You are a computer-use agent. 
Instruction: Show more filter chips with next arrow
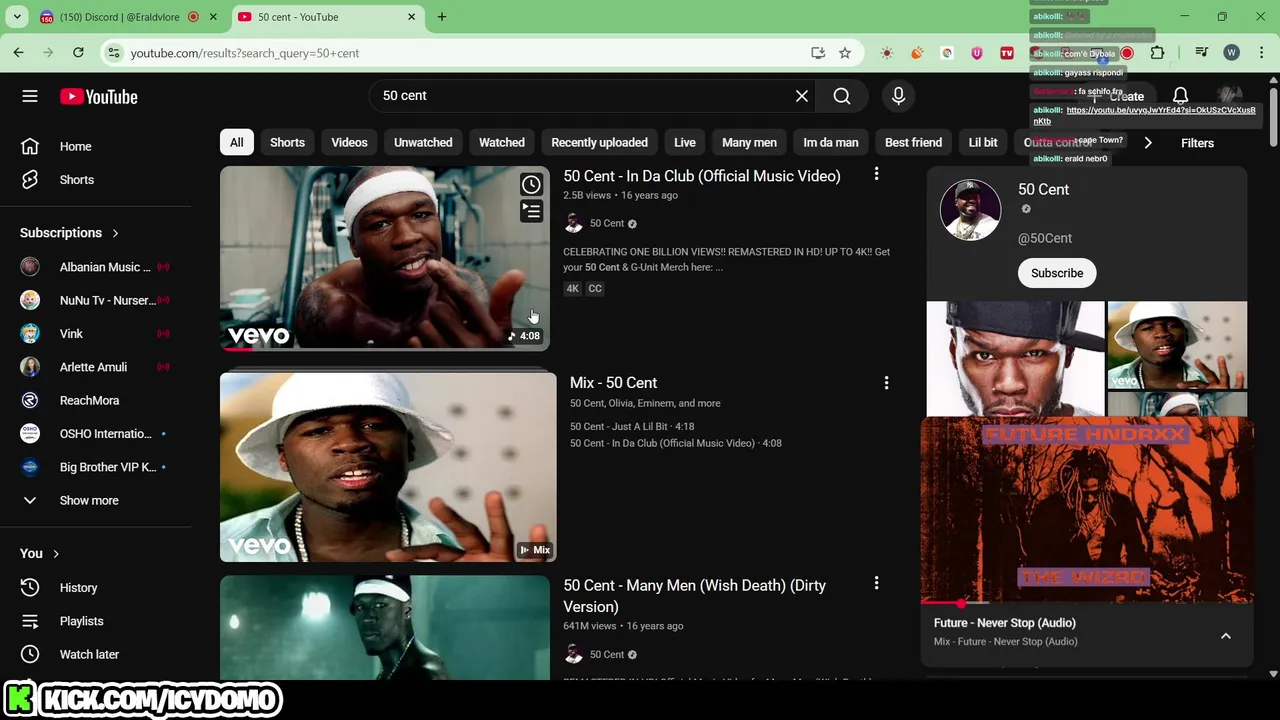(x=1148, y=143)
